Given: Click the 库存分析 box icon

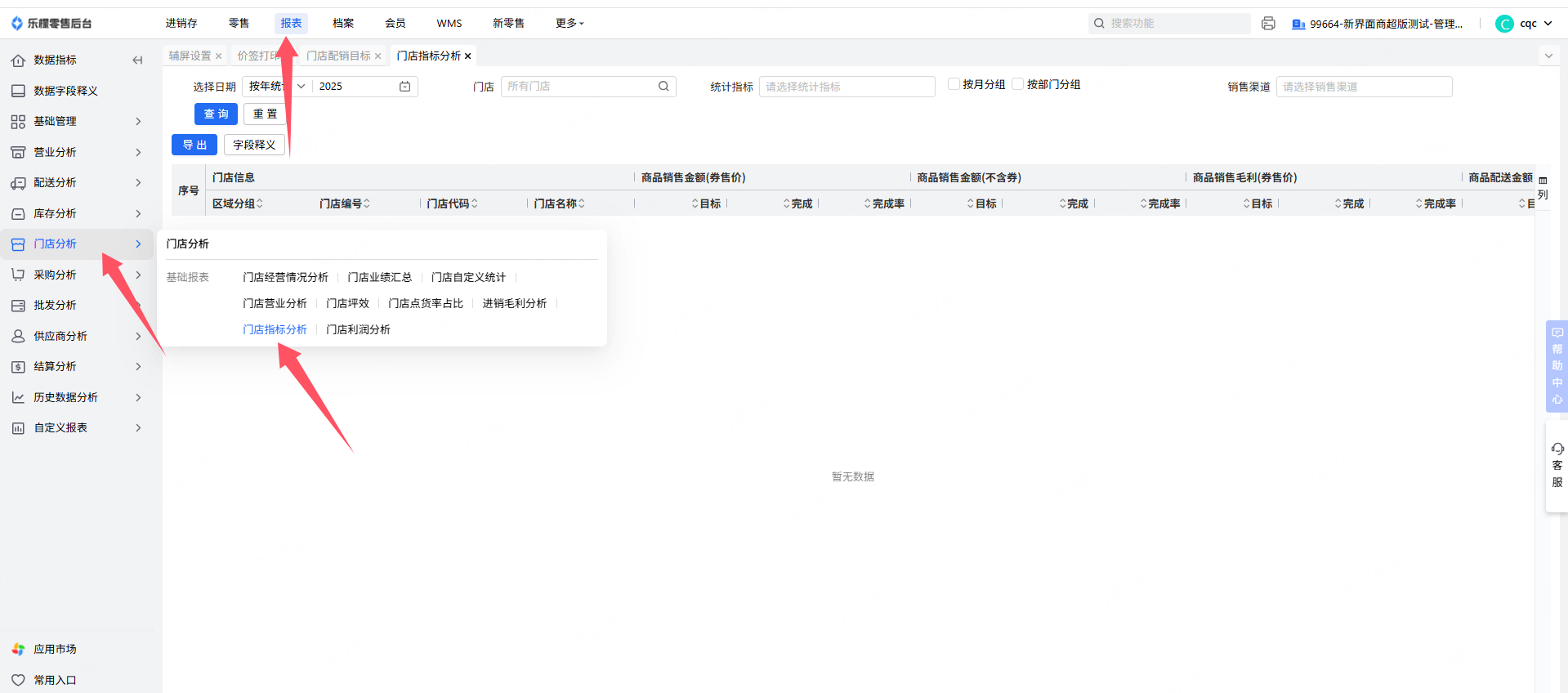Looking at the screenshot, I should (18, 213).
